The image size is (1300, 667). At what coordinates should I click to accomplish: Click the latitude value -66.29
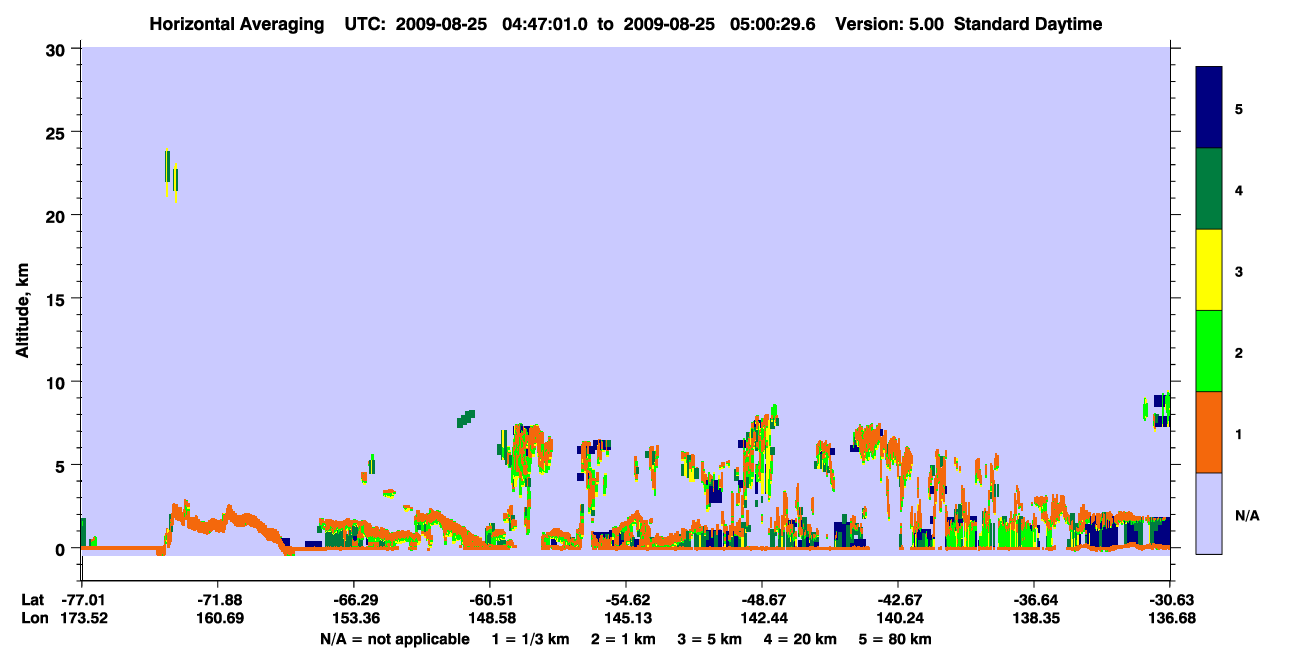tap(353, 600)
